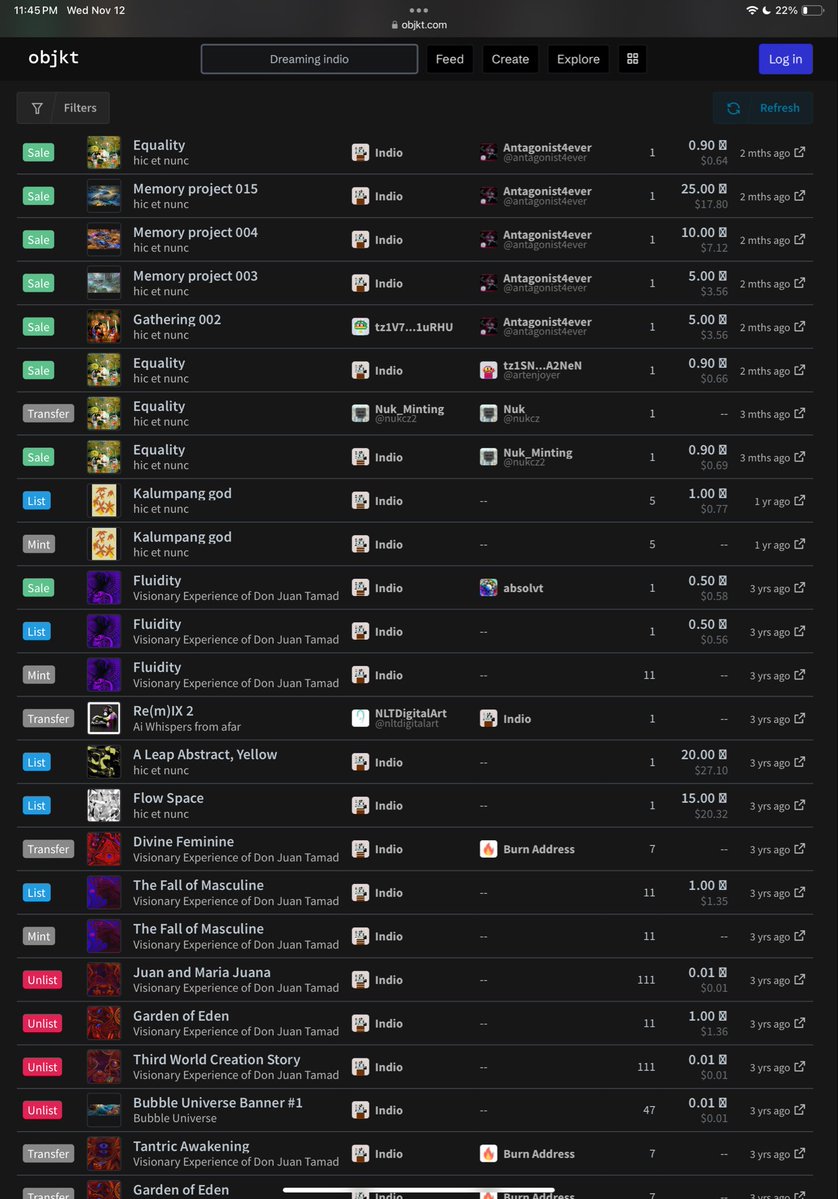Click Antagonist4ever avatar on Gathering 002 row
Viewport: 838px width, 1199px height.
click(489, 327)
